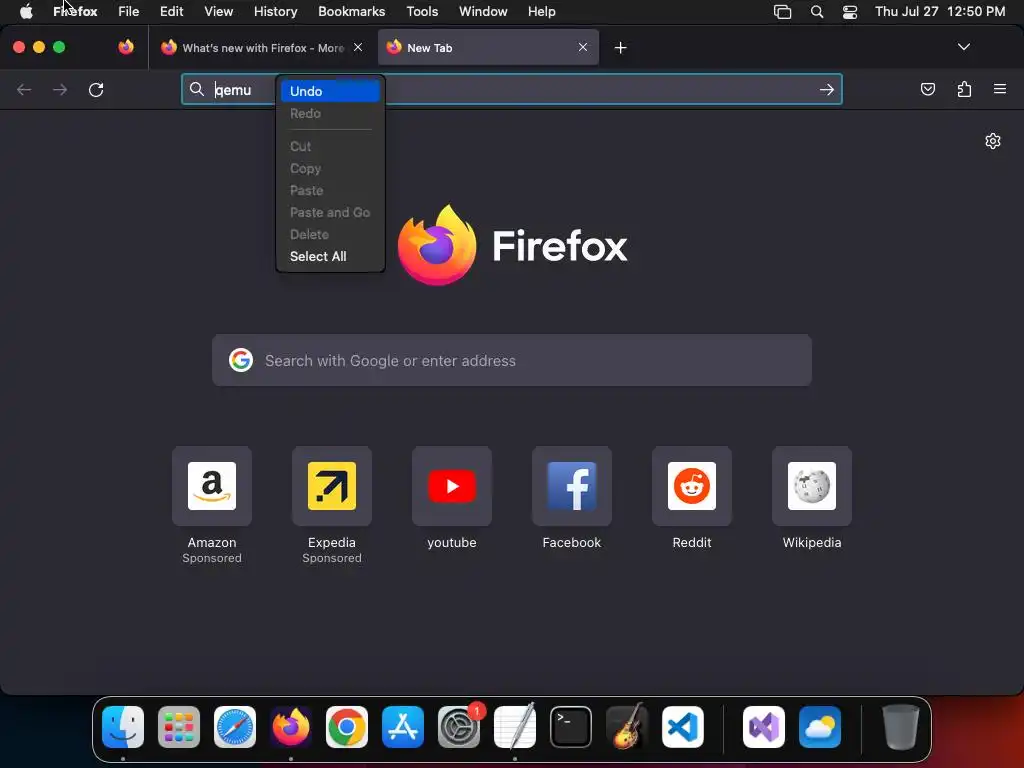Open the History menu
The image size is (1024, 768).
pyautogui.click(x=276, y=12)
